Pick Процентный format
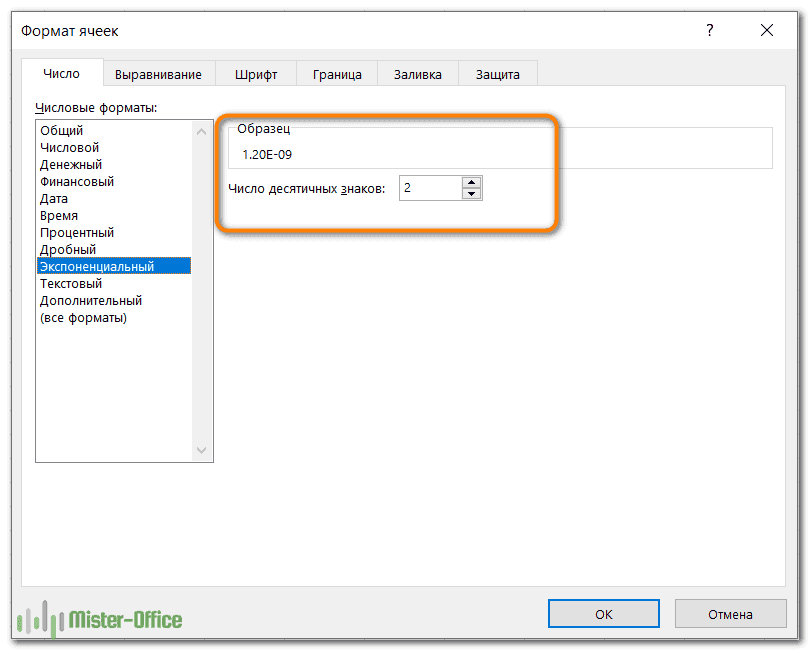 (114, 232)
